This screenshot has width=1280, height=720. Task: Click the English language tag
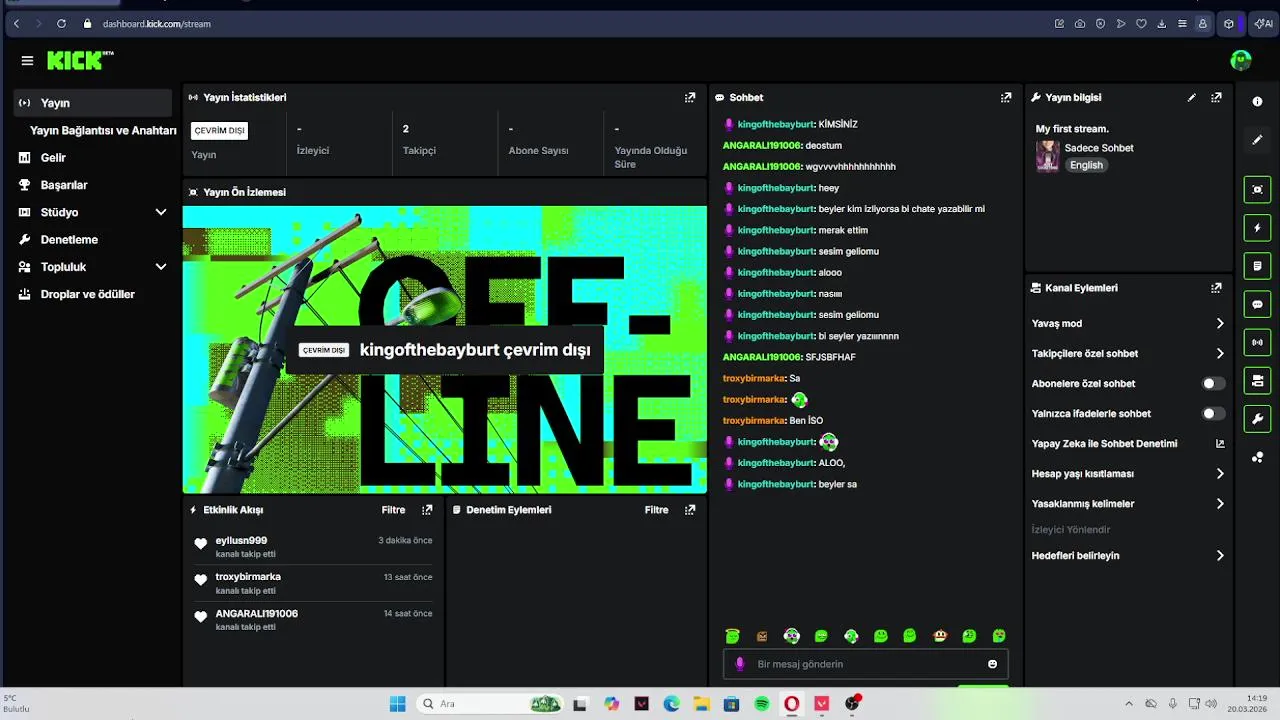tap(1086, 165)
